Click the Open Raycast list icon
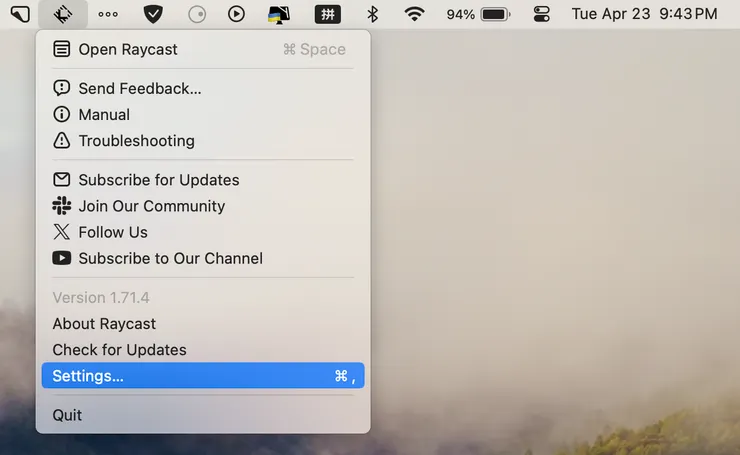 (61, 49)
